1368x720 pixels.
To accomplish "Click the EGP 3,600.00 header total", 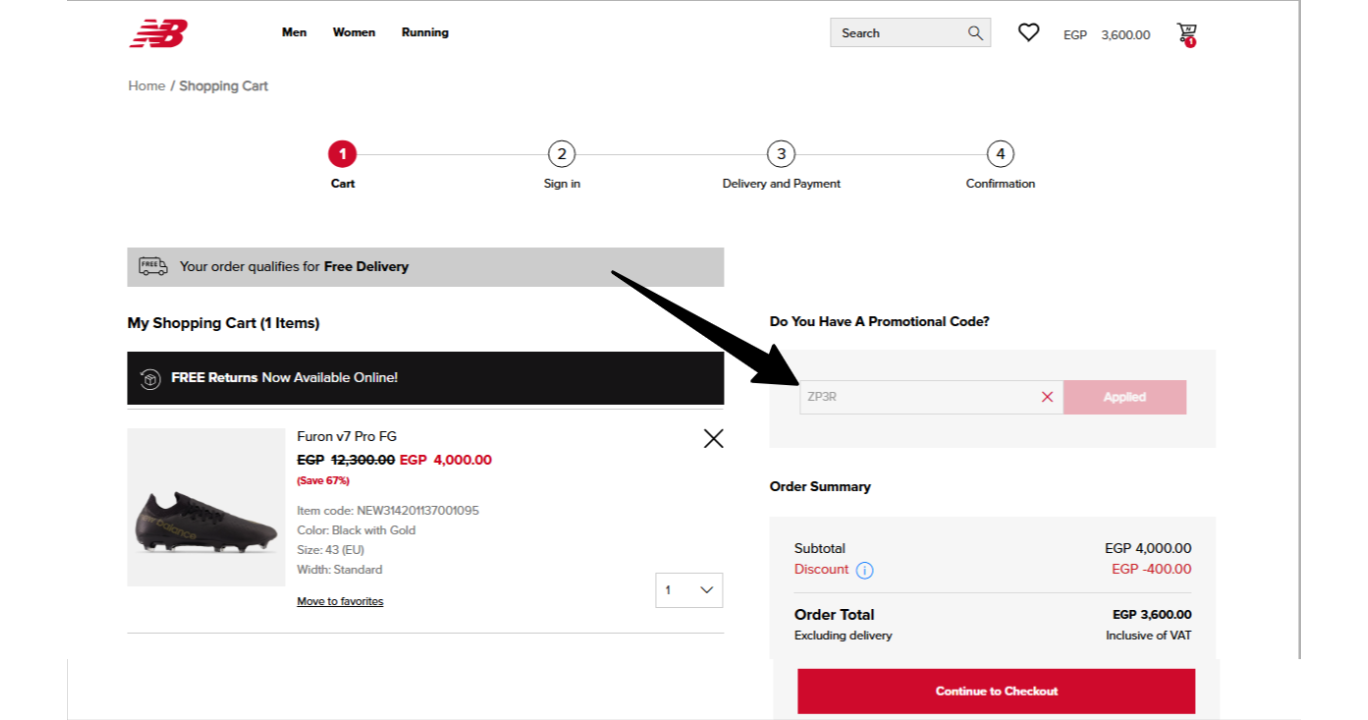I will tap(1107, 35).
